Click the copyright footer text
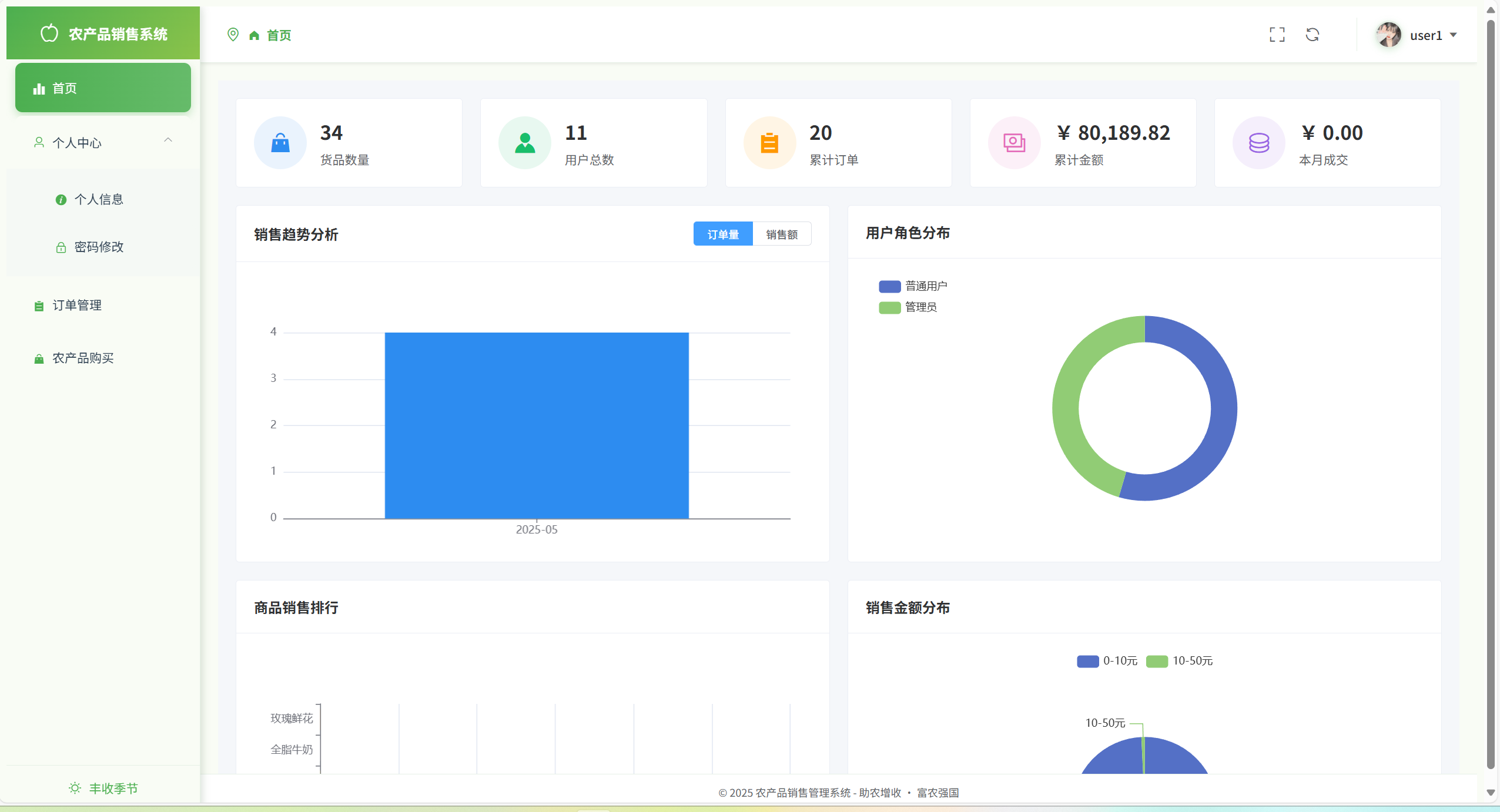The width and height of the screenshot is (1500, 812). click(x=839, y=793)
